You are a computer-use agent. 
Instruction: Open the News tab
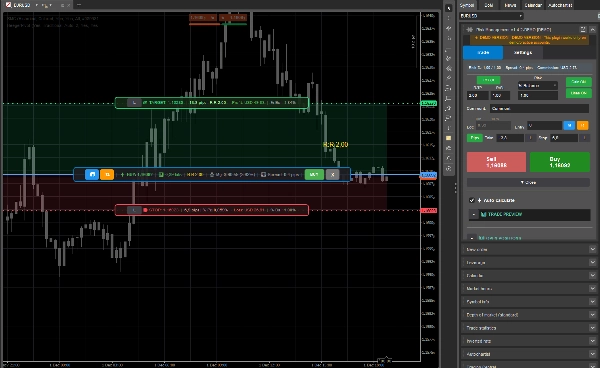click(510, 5)
